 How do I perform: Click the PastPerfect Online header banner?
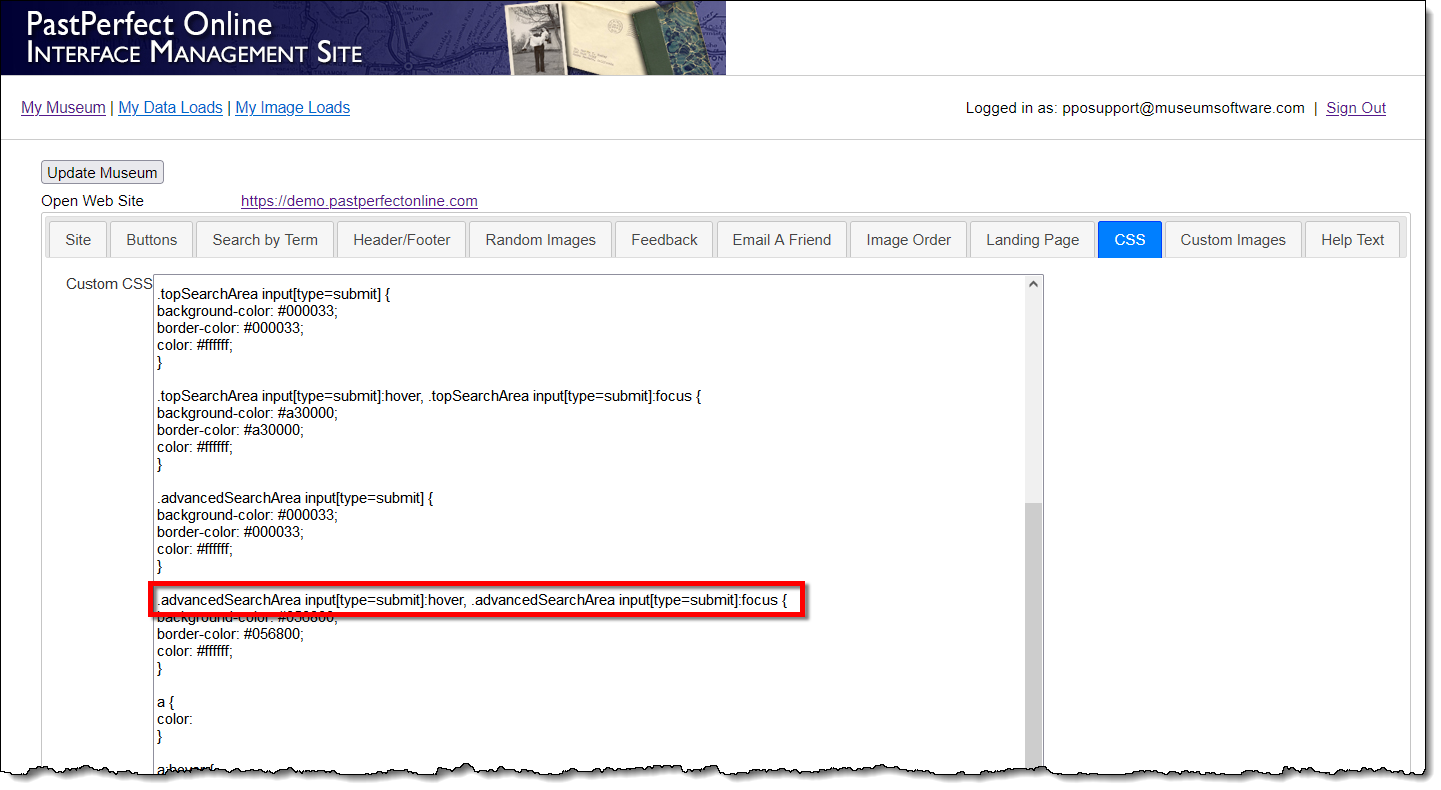click(x=363, y=38)
